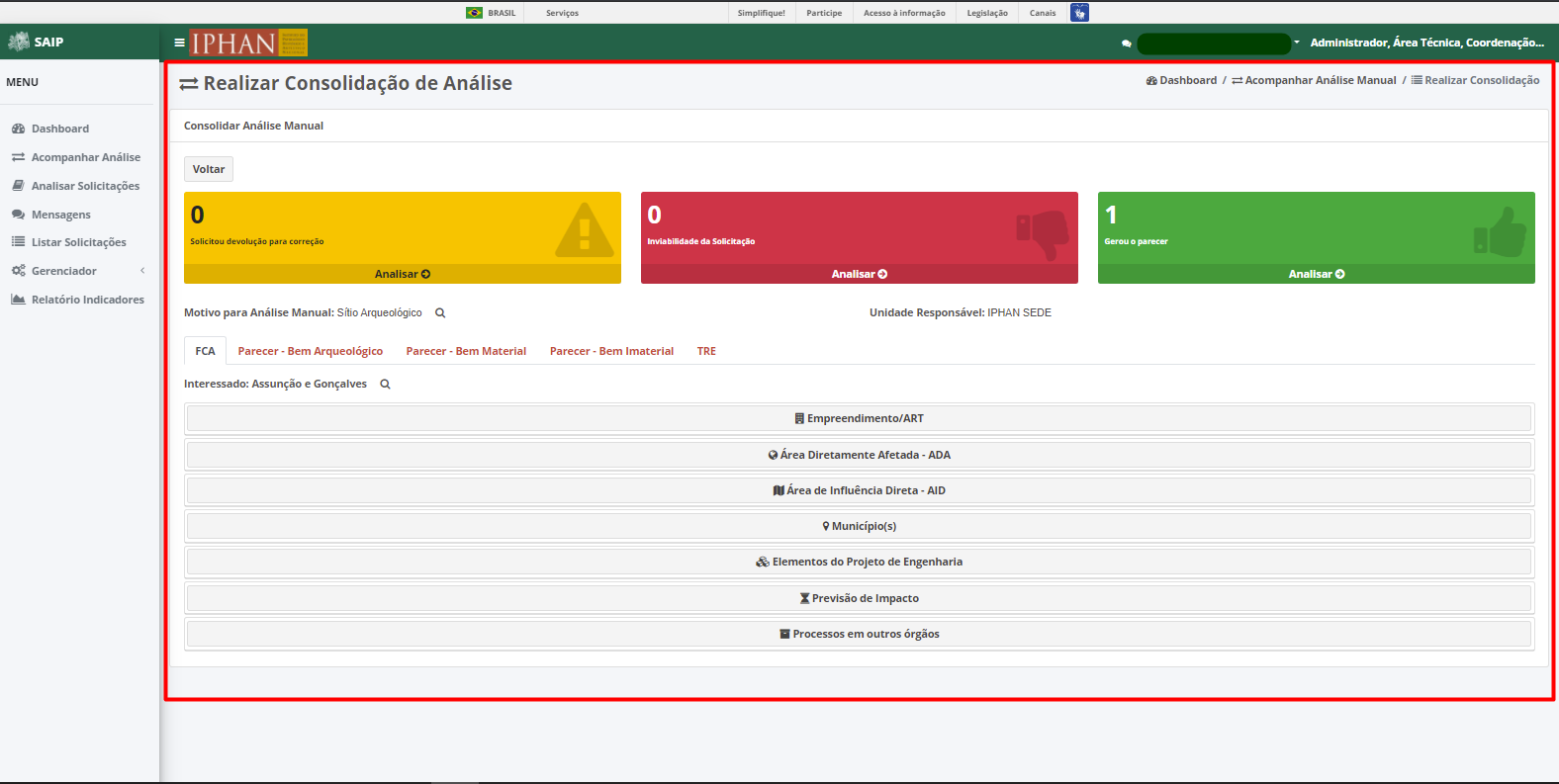Click Realizar Consolidação breadcrumb

point(1476,81)
